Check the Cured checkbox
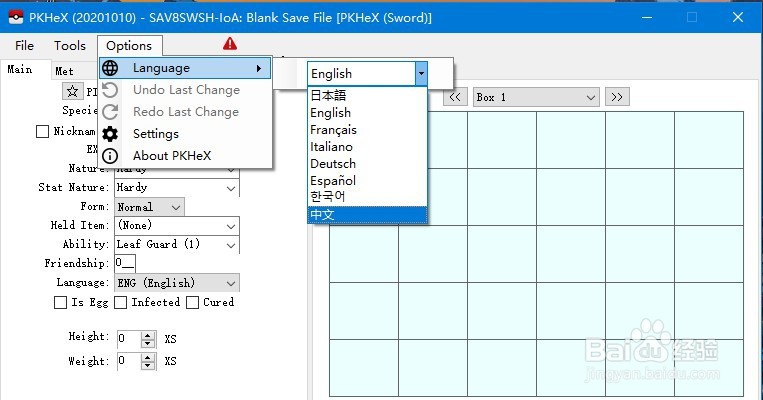 (x=192, y=303)
